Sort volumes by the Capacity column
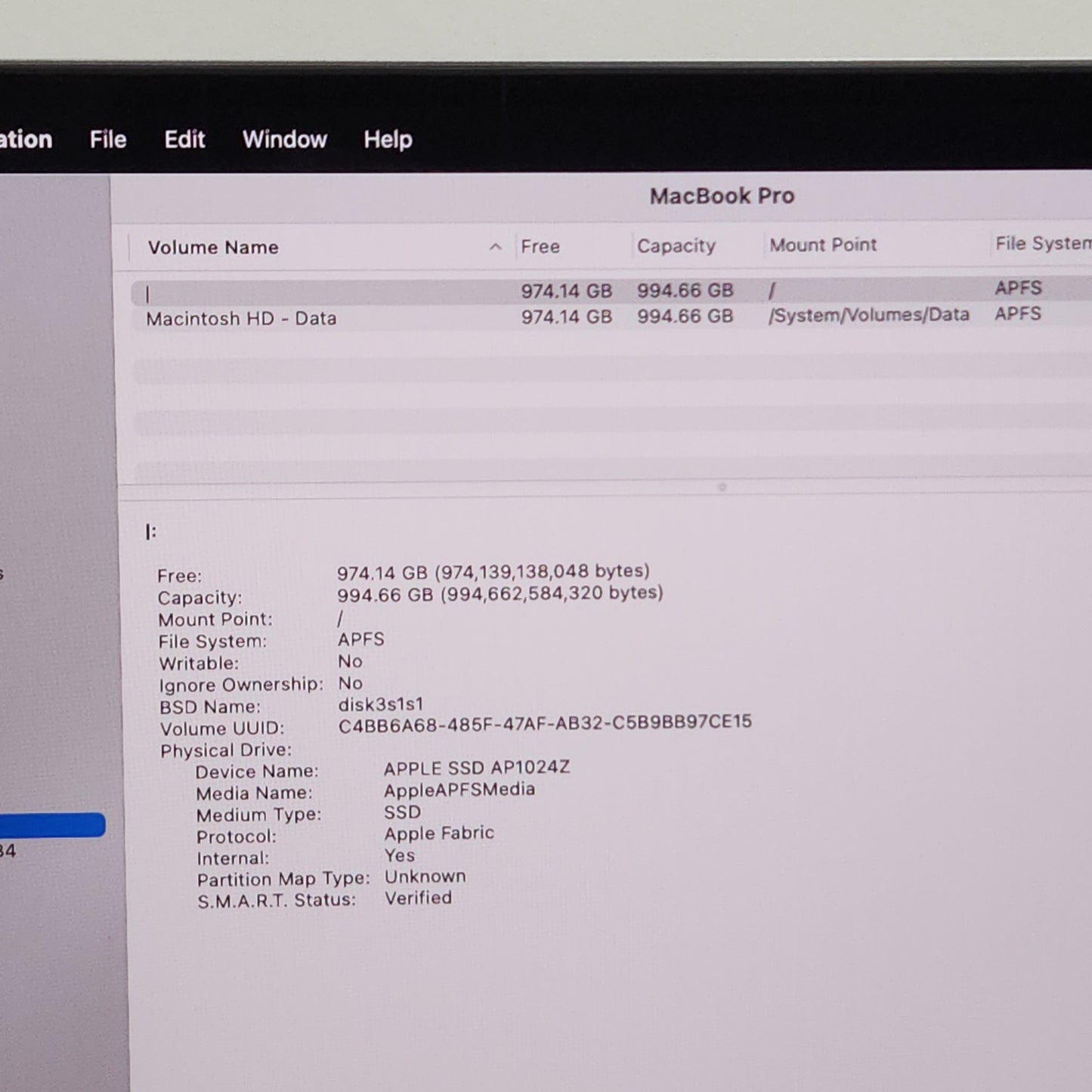This screenshot has height=1092, width=1092. click(676, 246)
